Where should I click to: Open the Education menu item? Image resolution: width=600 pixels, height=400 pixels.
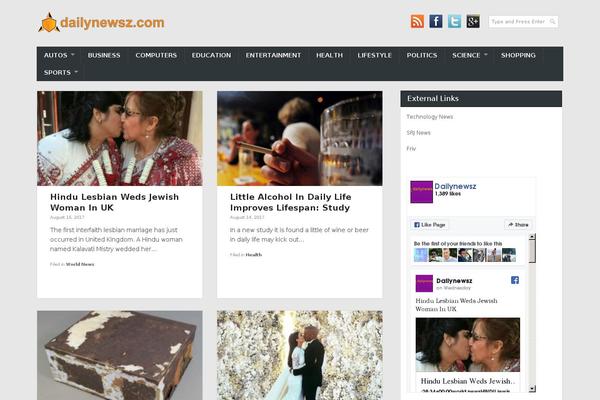point(211,55)
